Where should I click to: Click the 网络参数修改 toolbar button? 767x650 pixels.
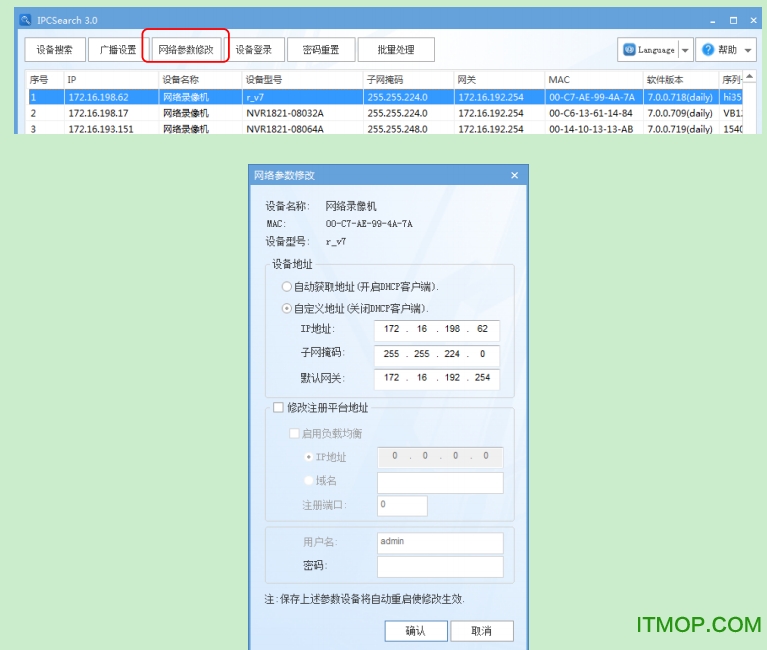click(x=186, y=49)
